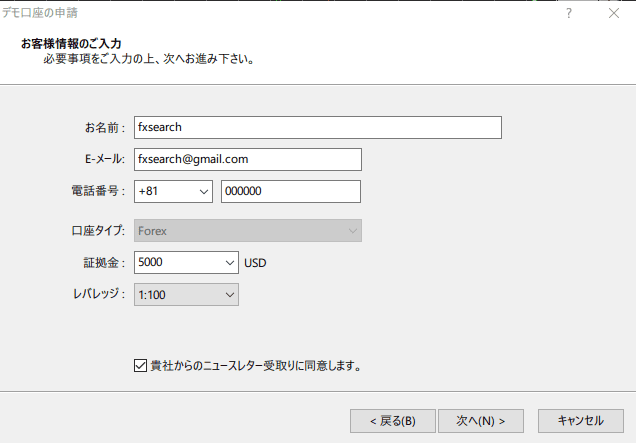Open the 5000 deposit amount dropdown
The height and width of the screenshot is (443, 636).
point(186,262)
